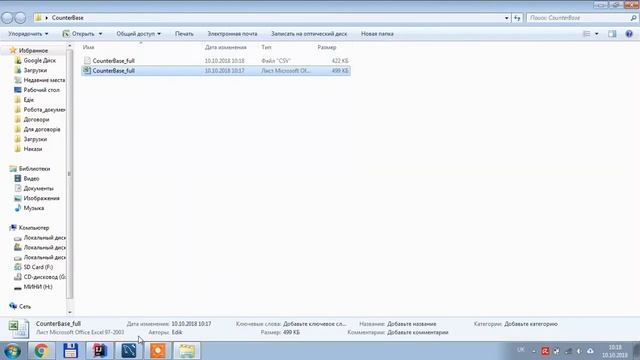Click Печать in the toolbar
640x360 pixels.
pyautogui.click(x=184, y=34)
